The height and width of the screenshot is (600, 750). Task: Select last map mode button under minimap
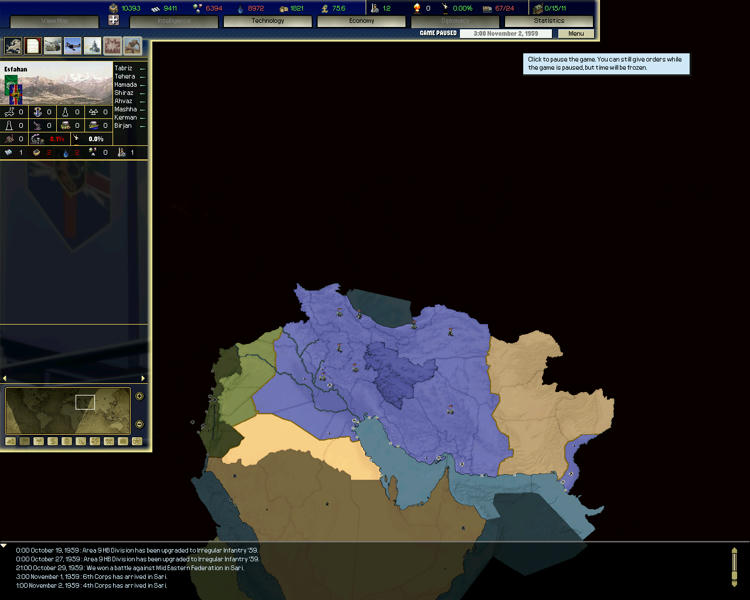pos(137,441)
